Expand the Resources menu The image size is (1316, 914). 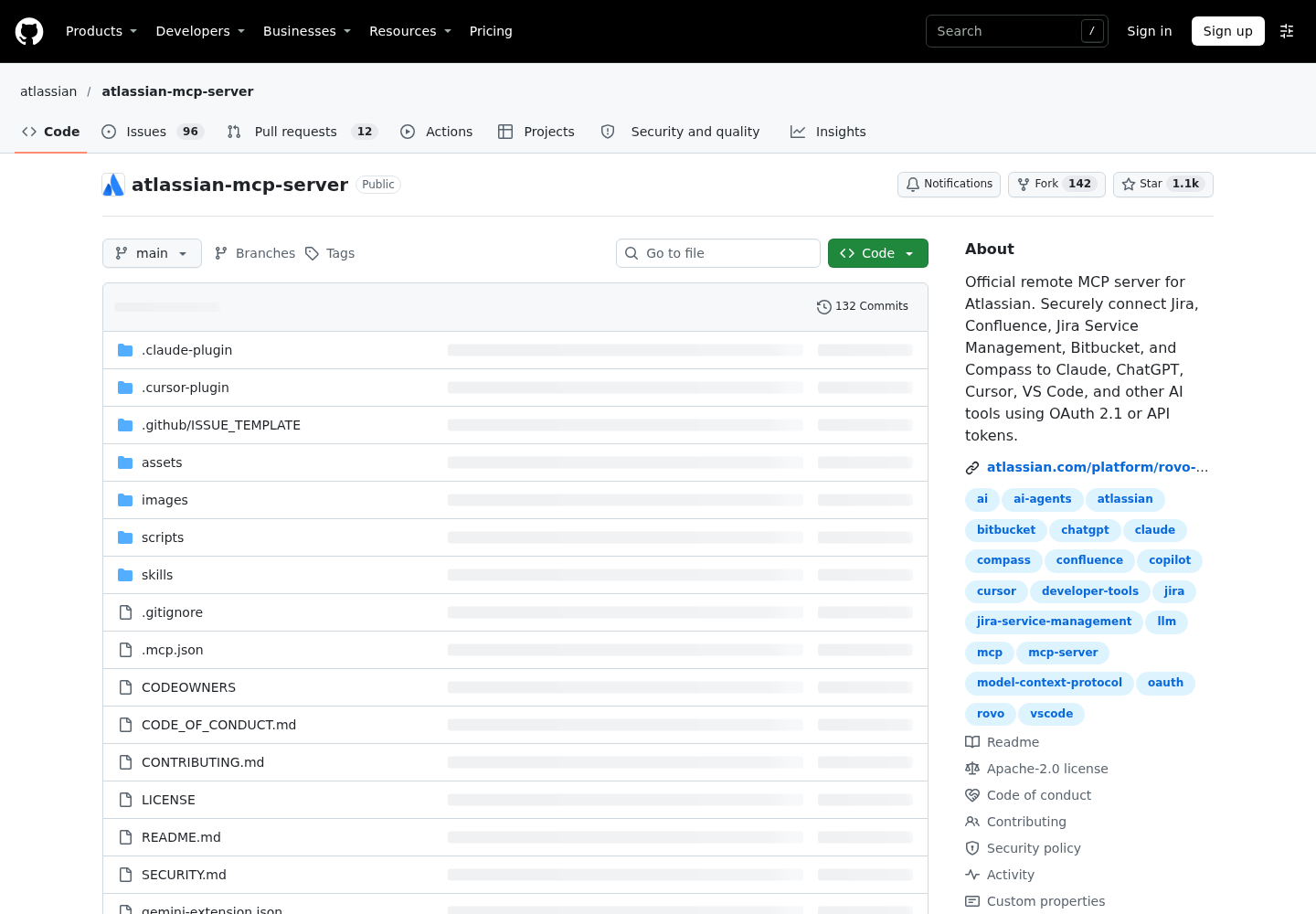tap(410, 31)
